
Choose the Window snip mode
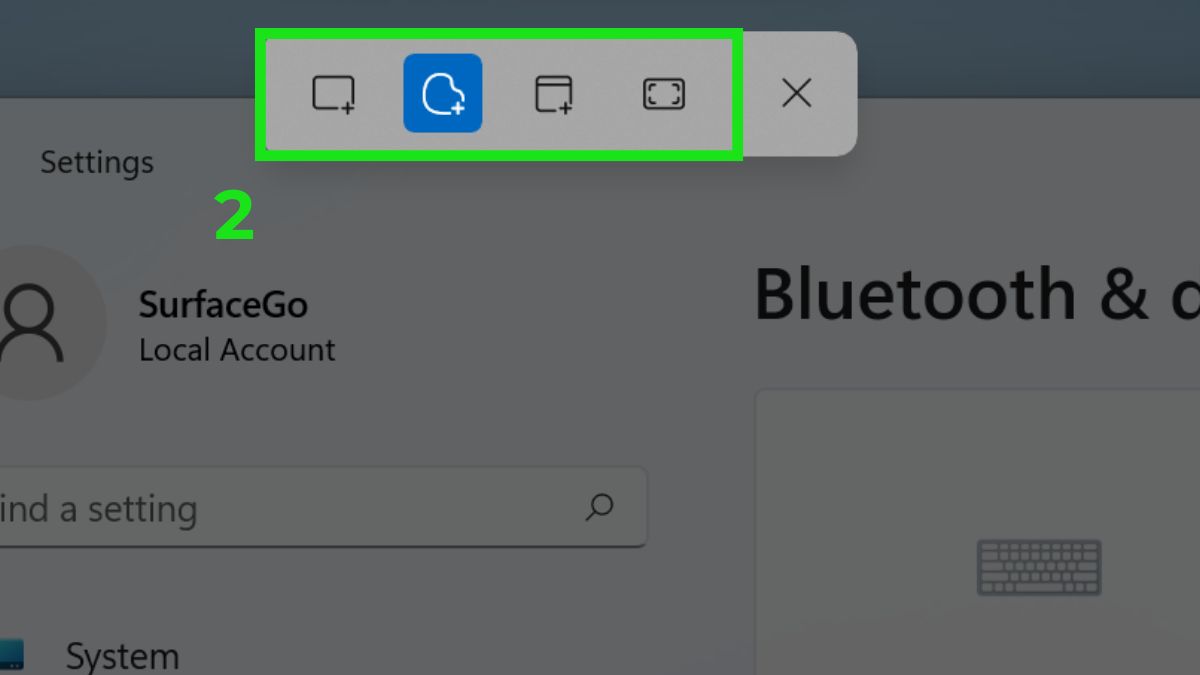[553, 94]
